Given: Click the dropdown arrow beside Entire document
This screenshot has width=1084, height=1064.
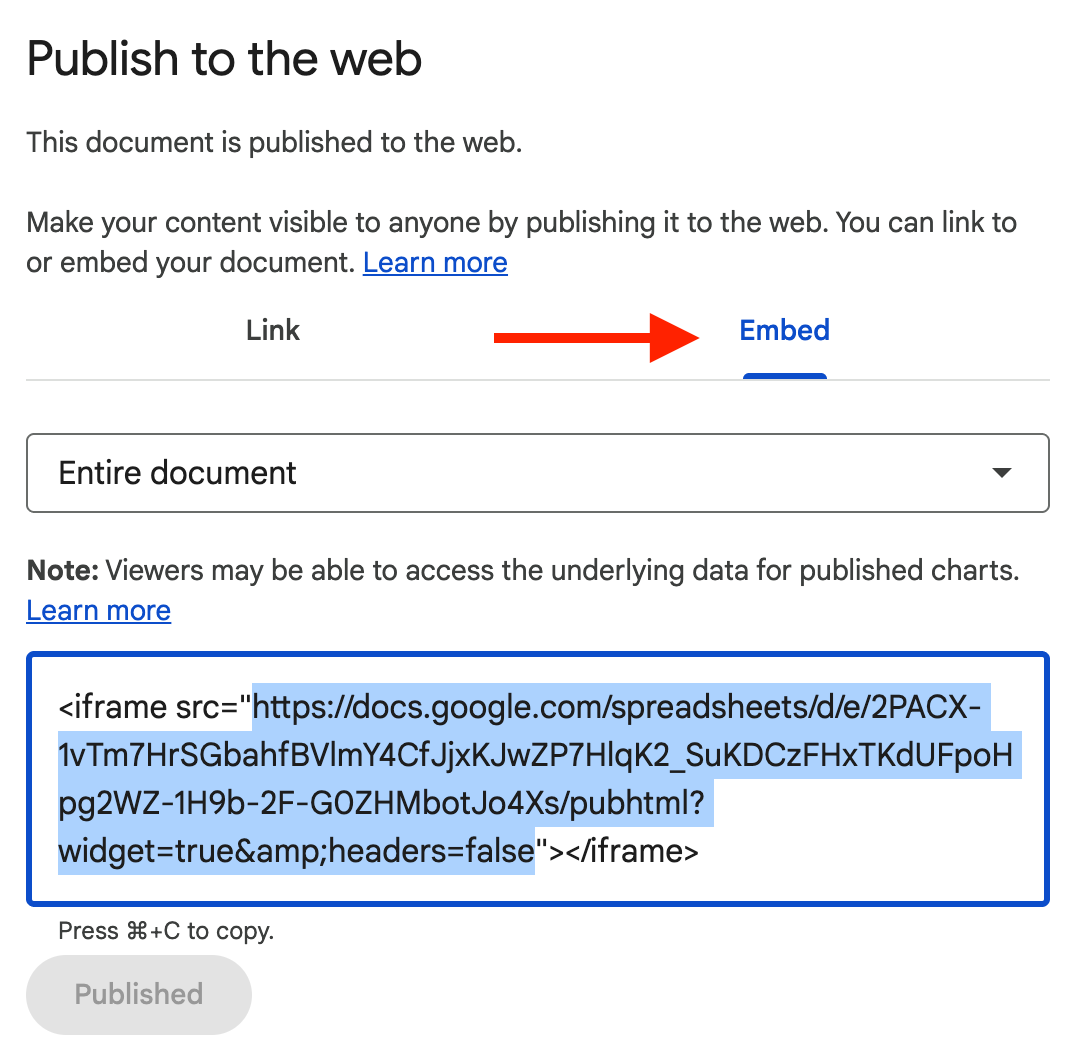Looking at the screenshot, I should click(x=1001, y=473).
